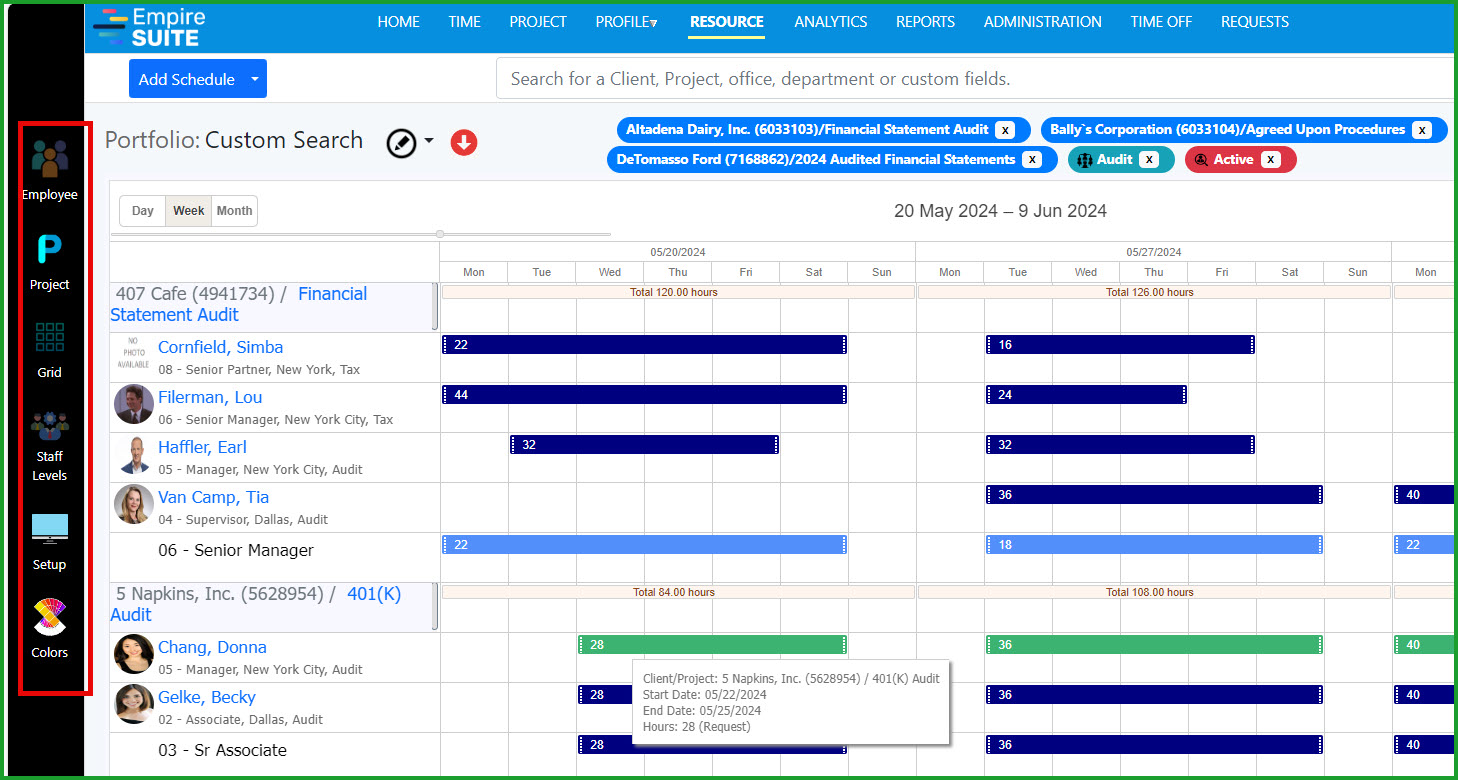Open the ANALYTICS menu

pos(831,22)
